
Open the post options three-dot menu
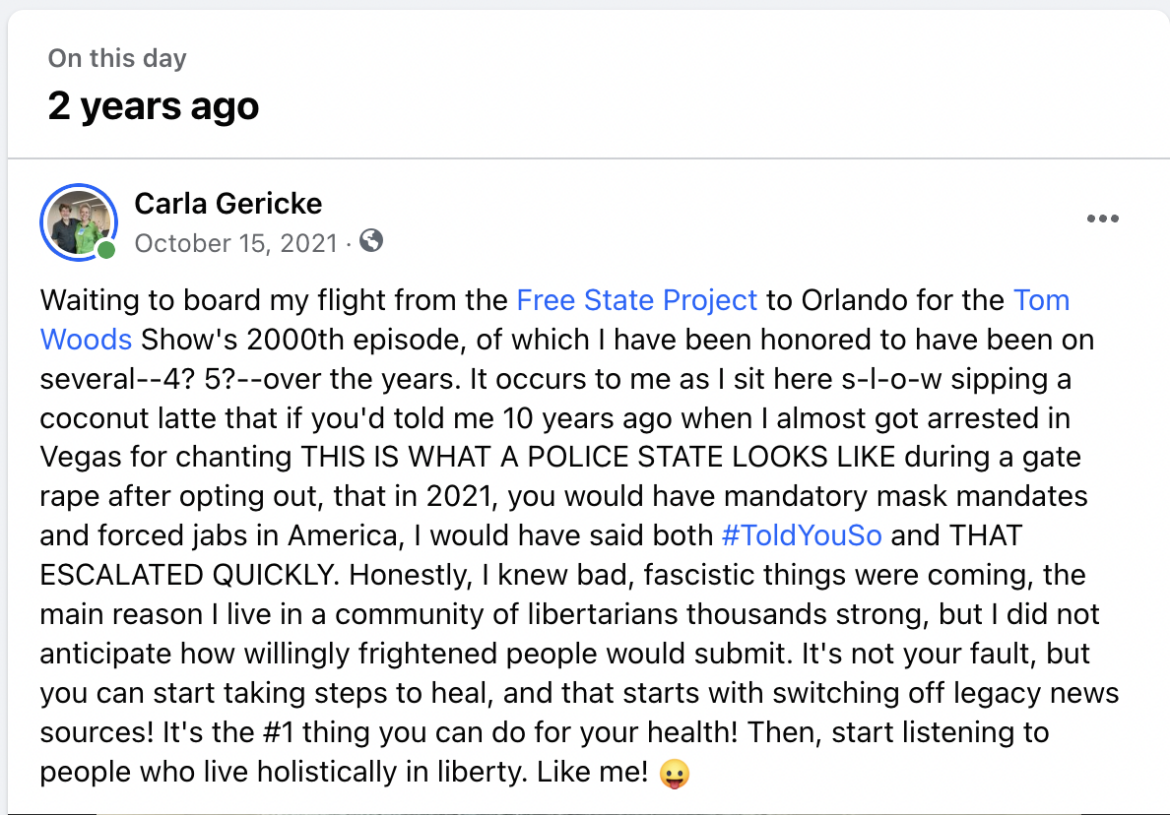(1102, 219)
